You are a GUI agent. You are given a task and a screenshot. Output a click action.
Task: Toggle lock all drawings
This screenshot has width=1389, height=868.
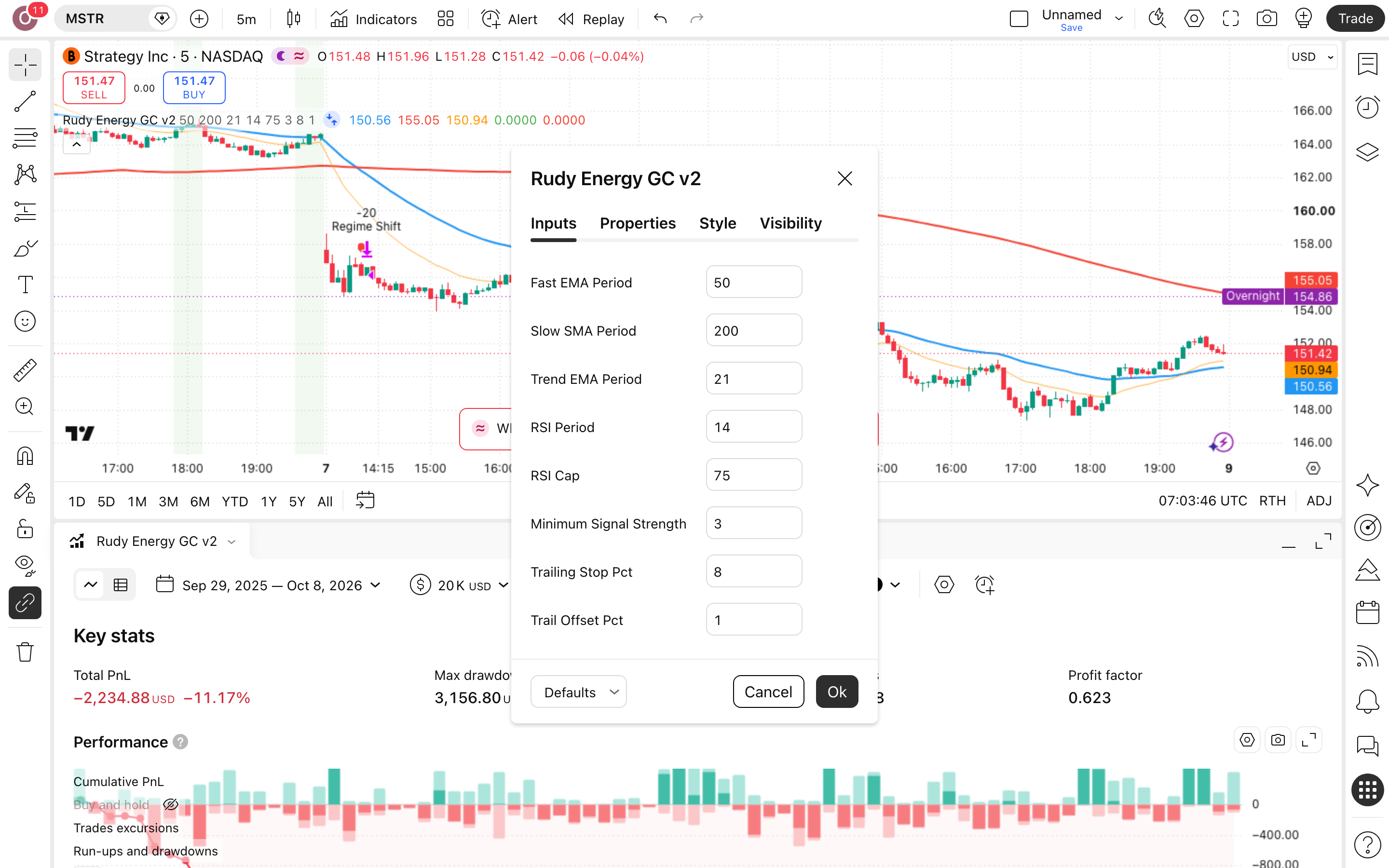[25, 529]
